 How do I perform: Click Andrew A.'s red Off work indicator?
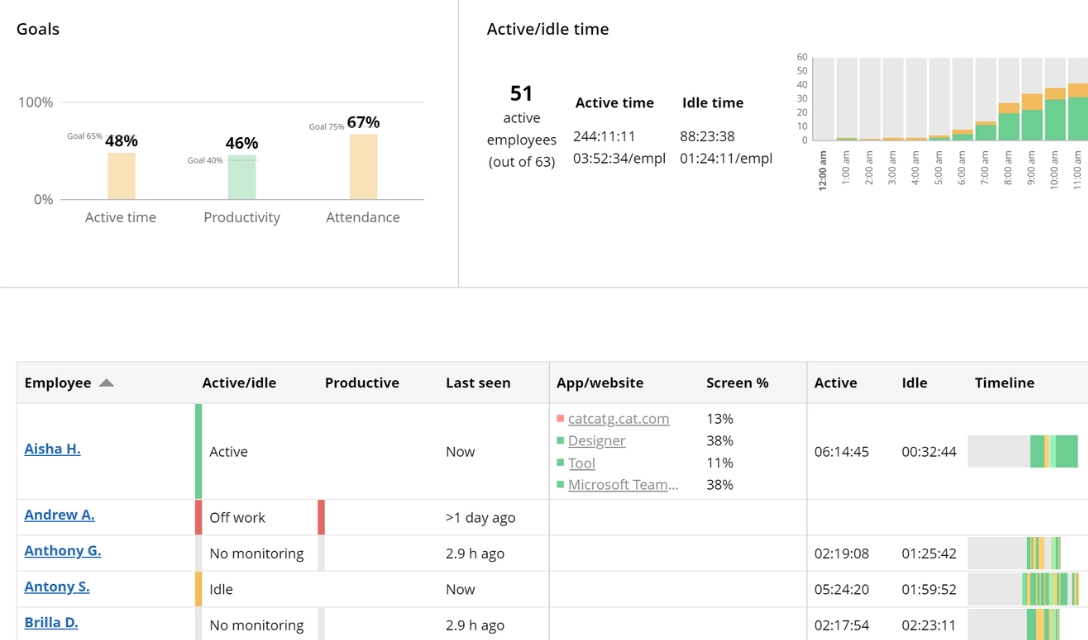[199, 517]
